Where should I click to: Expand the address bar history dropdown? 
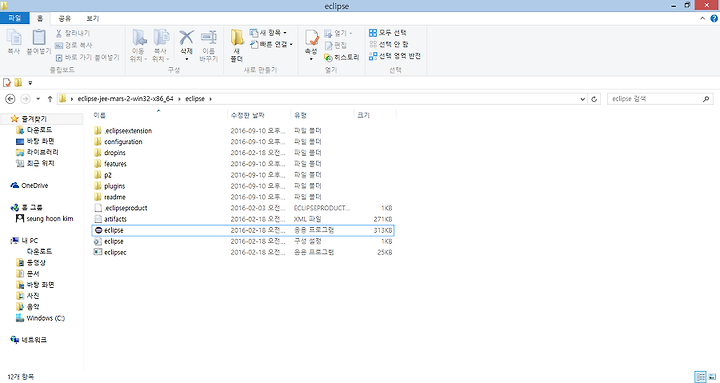[582, 99]
